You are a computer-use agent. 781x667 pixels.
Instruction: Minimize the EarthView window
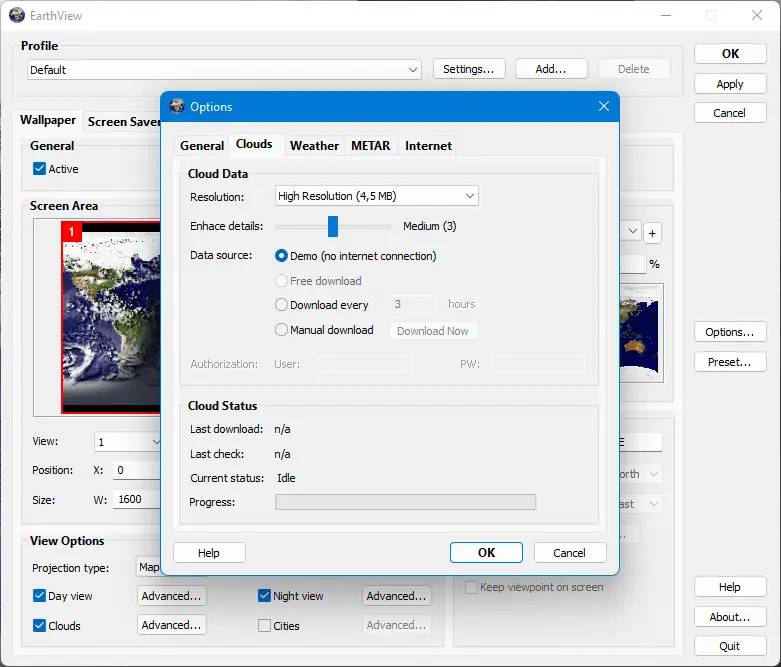[666, 15]
